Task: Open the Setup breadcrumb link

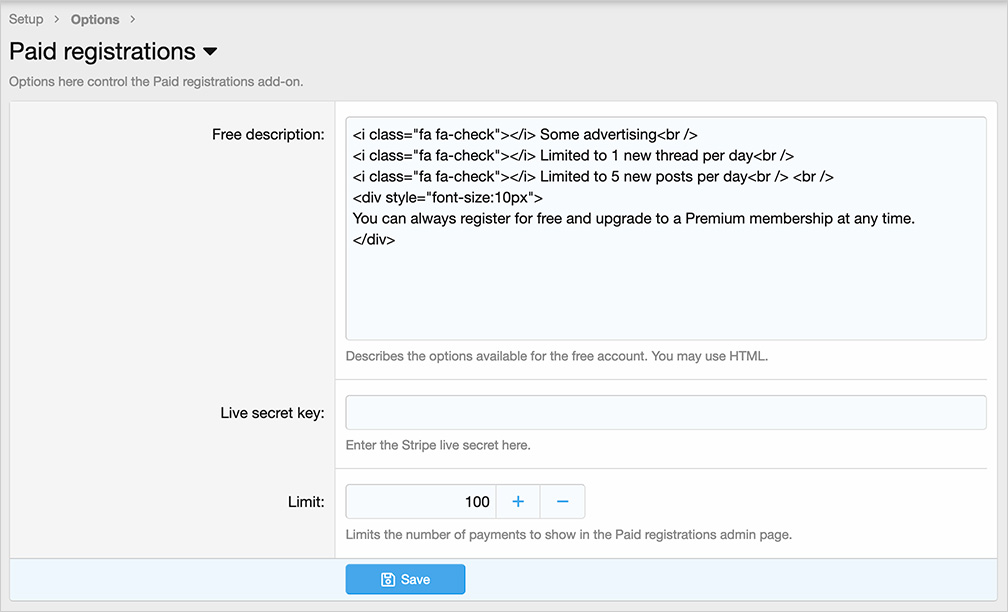Action: 26,19
